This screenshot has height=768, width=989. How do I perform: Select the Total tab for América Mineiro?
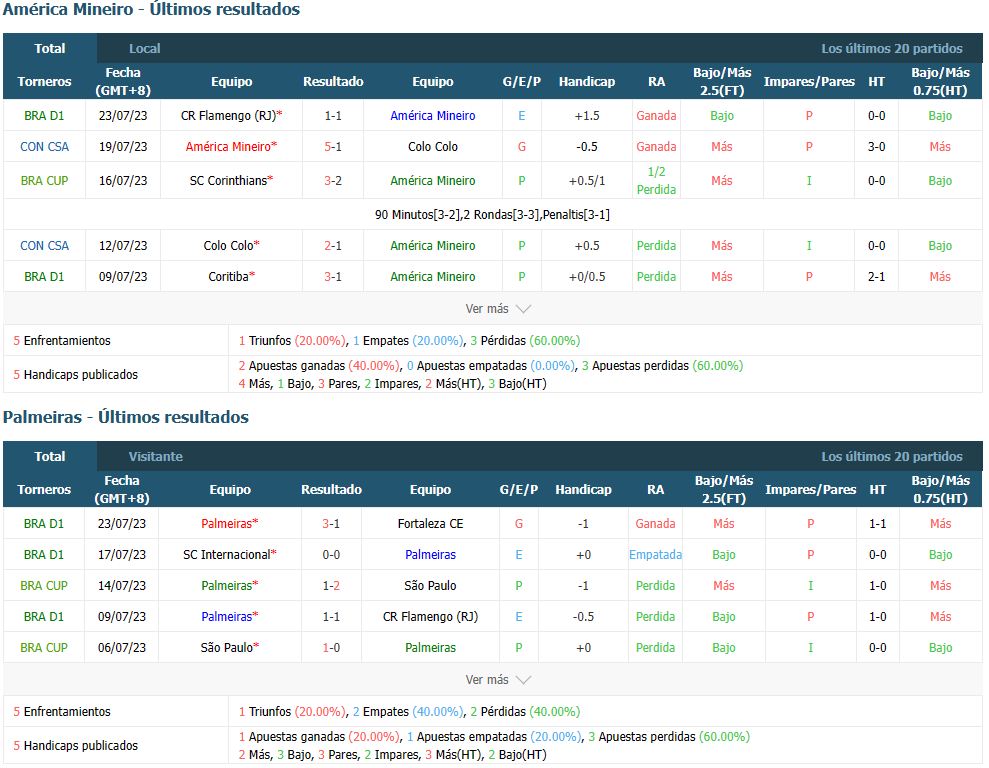point(50,49)
